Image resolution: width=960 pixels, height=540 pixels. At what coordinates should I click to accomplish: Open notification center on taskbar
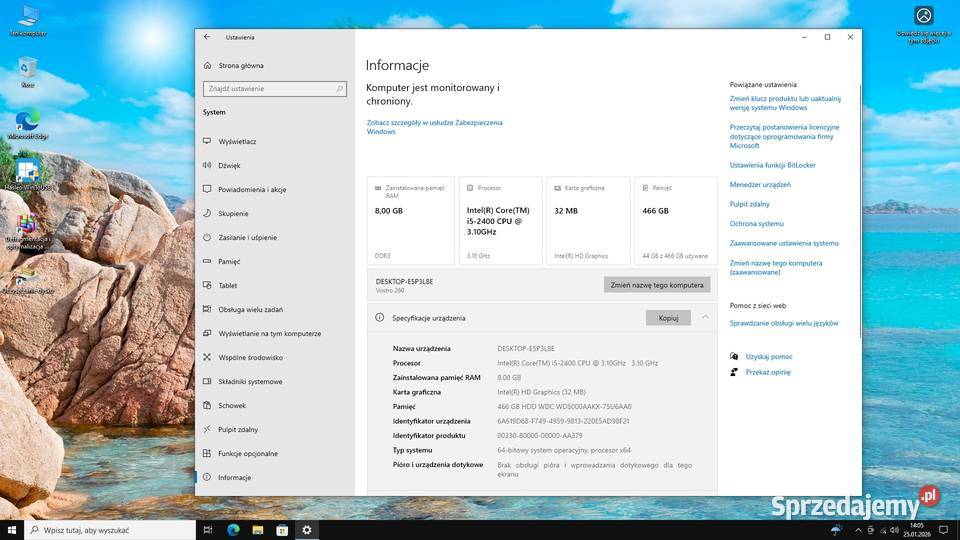pos(943,530)
